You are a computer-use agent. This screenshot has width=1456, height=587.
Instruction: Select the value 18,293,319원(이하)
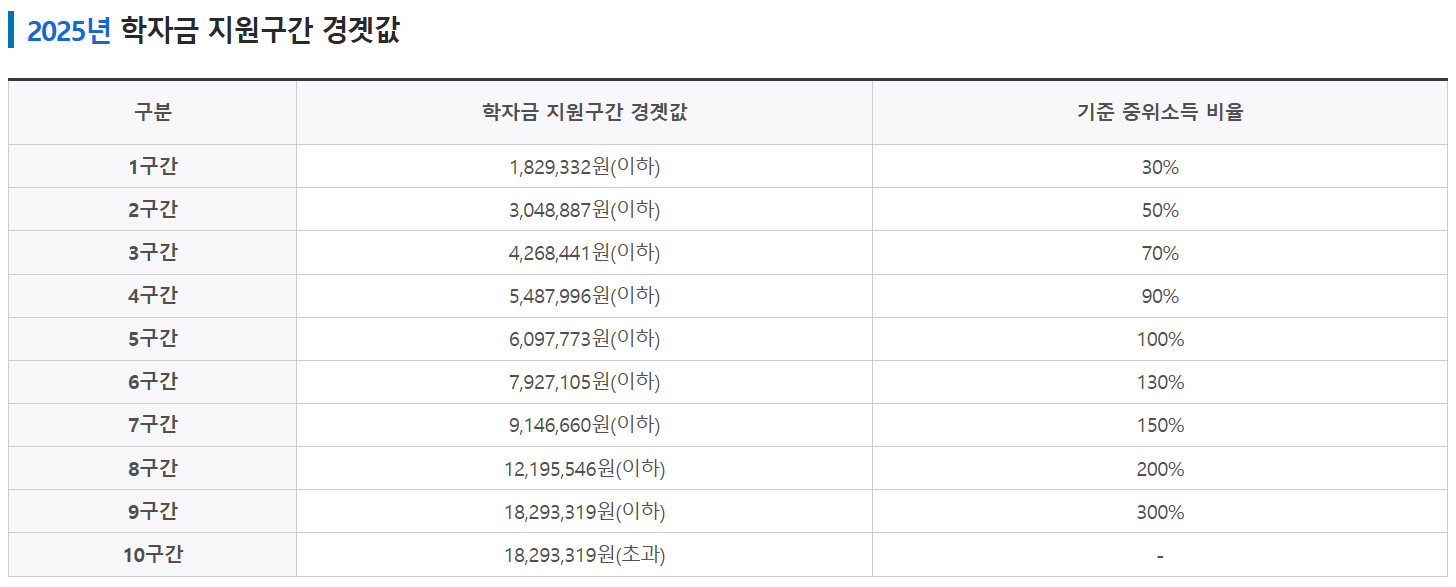[584, 511]
